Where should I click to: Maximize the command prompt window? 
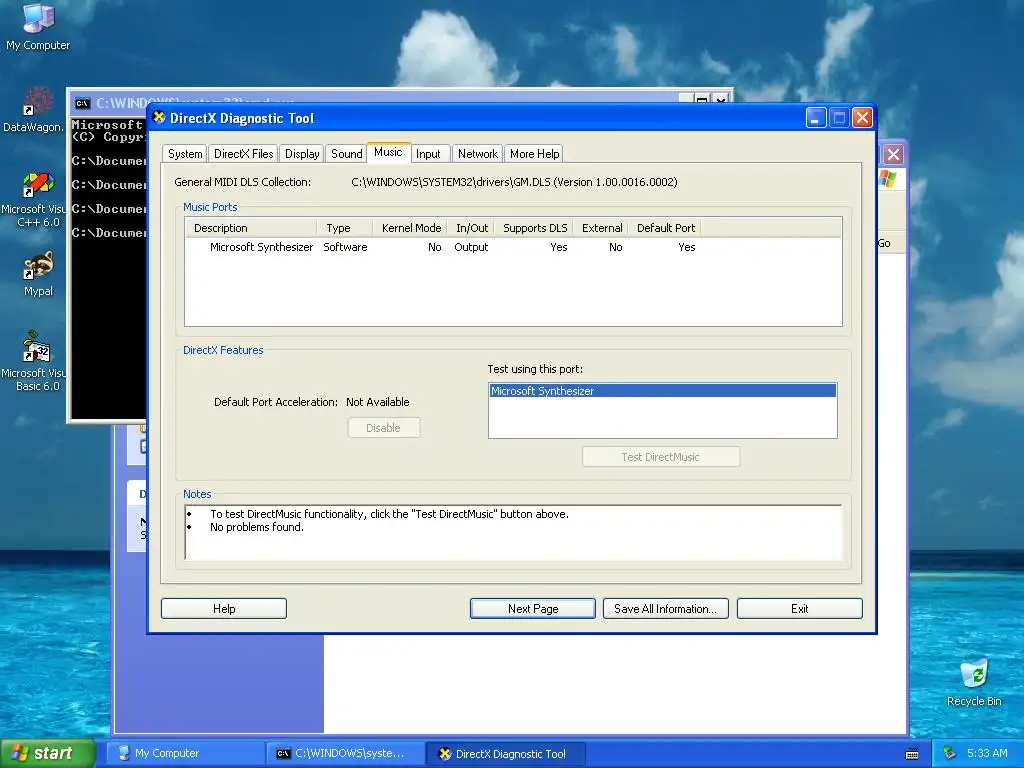click(x=701, y=100)
